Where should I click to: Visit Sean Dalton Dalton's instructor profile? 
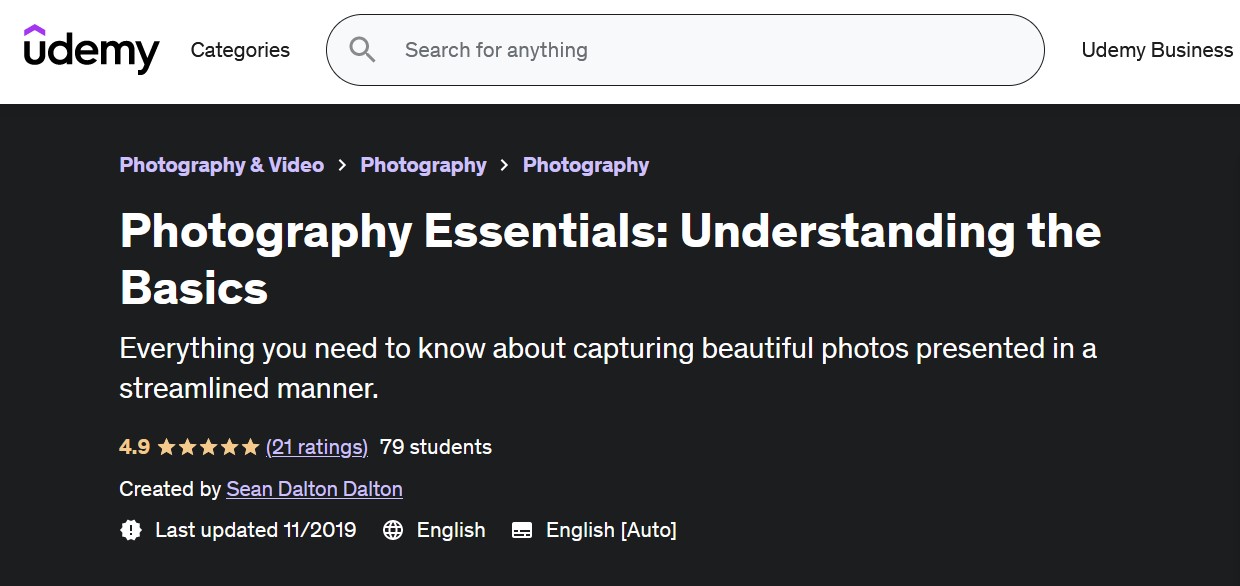coord(314,489)
